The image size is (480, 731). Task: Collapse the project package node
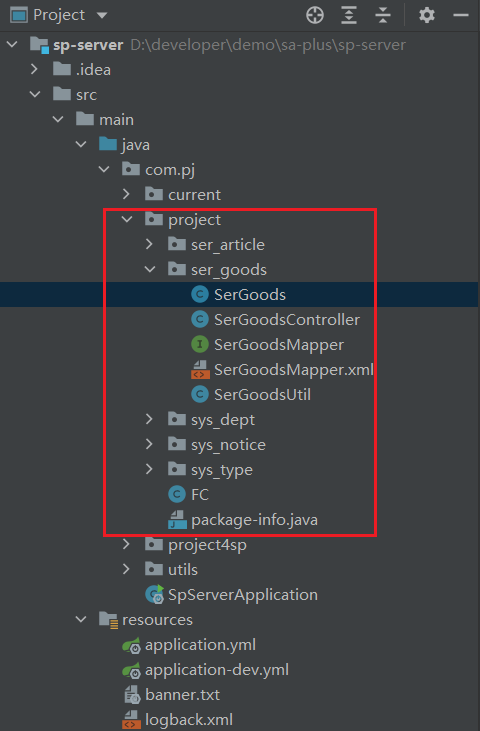point(127,220)
